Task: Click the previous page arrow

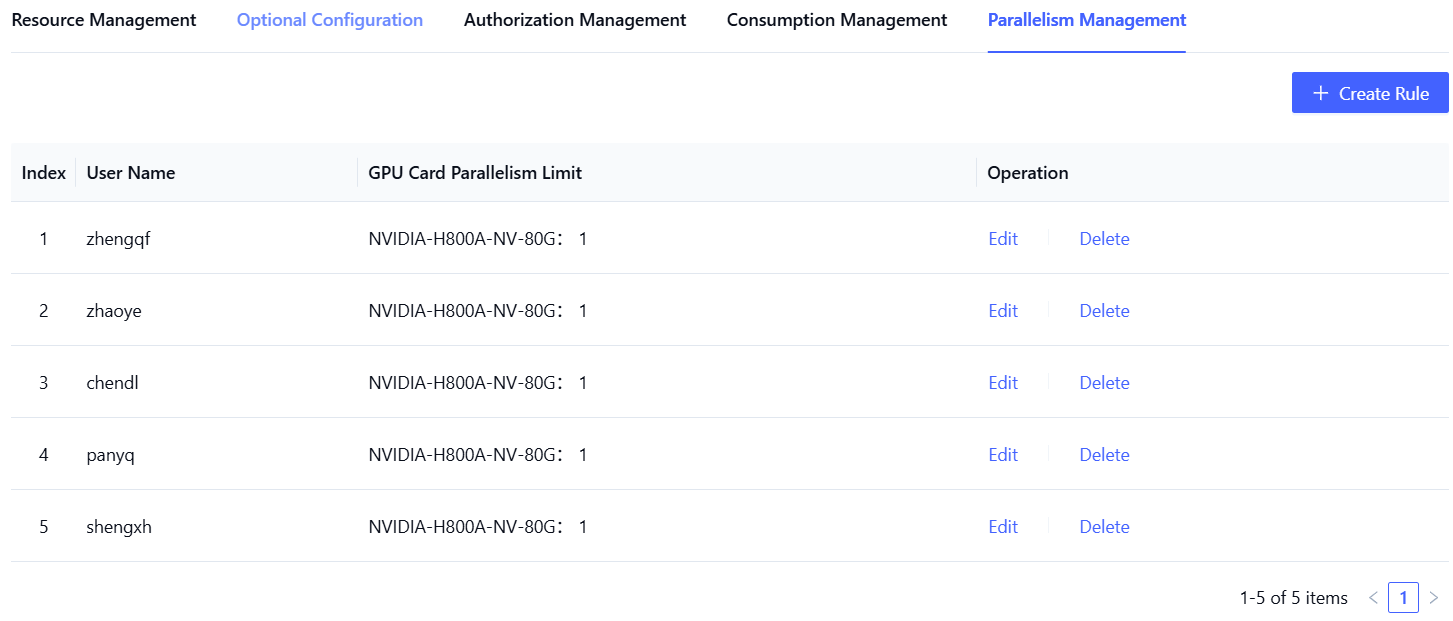Action: (x=1373, y=598)
